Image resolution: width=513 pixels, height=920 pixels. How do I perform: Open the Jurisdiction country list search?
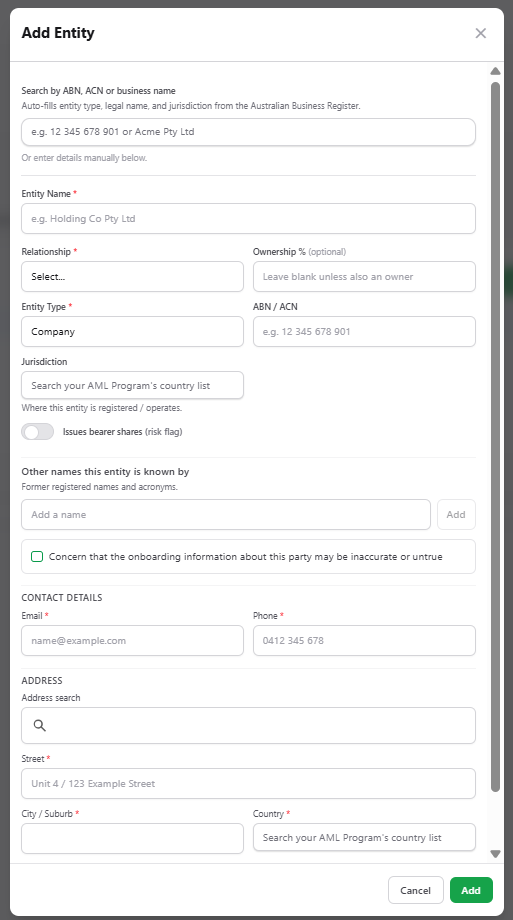(x=133, y=385)
